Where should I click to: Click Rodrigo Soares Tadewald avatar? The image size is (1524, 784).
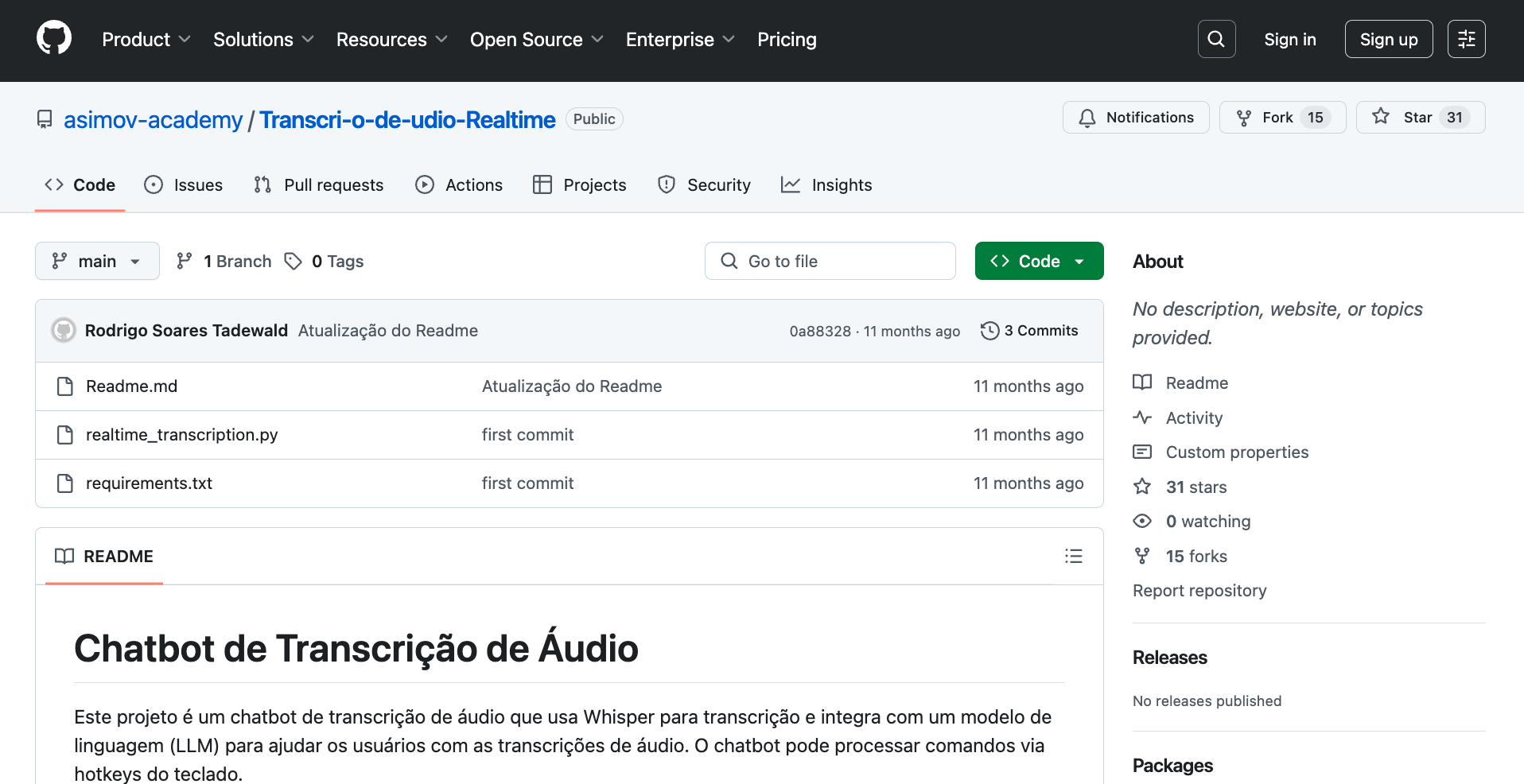click(x=64, y=331)
